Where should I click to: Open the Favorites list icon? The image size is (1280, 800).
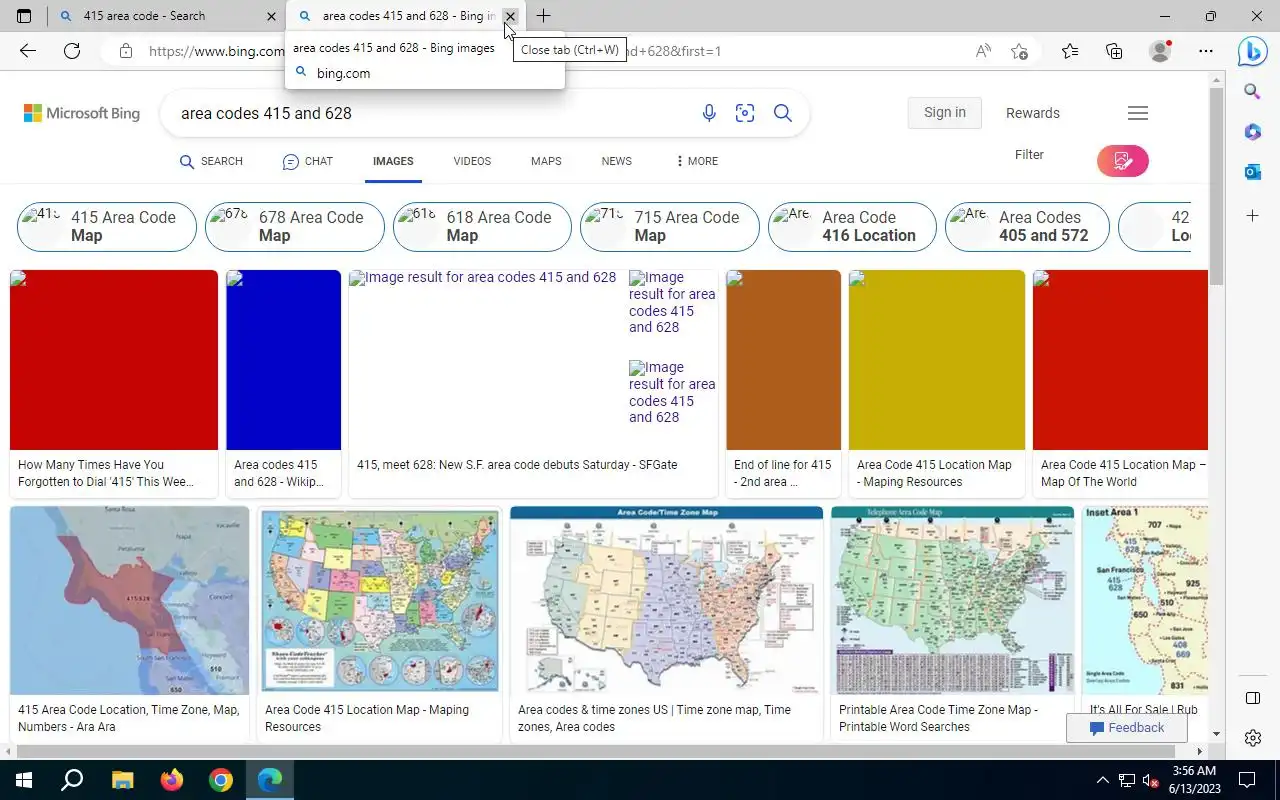coord(1070,51)
